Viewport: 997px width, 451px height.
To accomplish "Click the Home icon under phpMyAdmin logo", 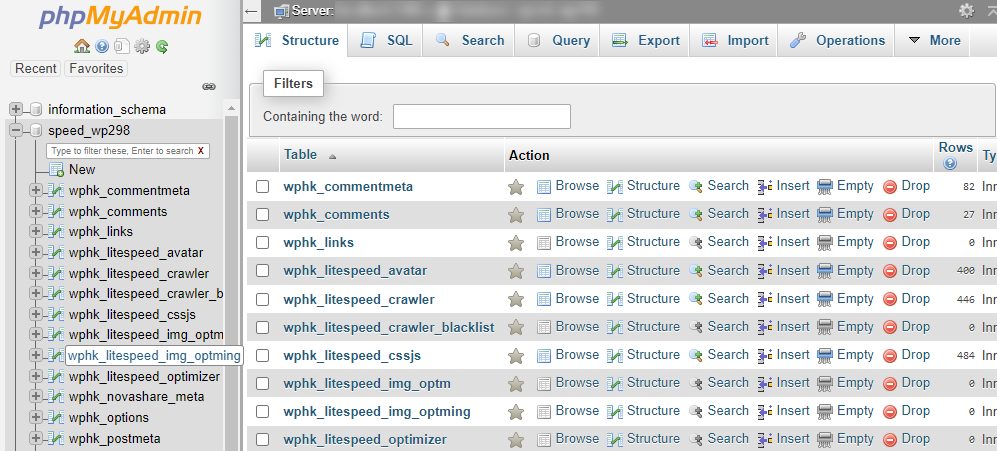I will pyautogui.click(x=82, y=46).
